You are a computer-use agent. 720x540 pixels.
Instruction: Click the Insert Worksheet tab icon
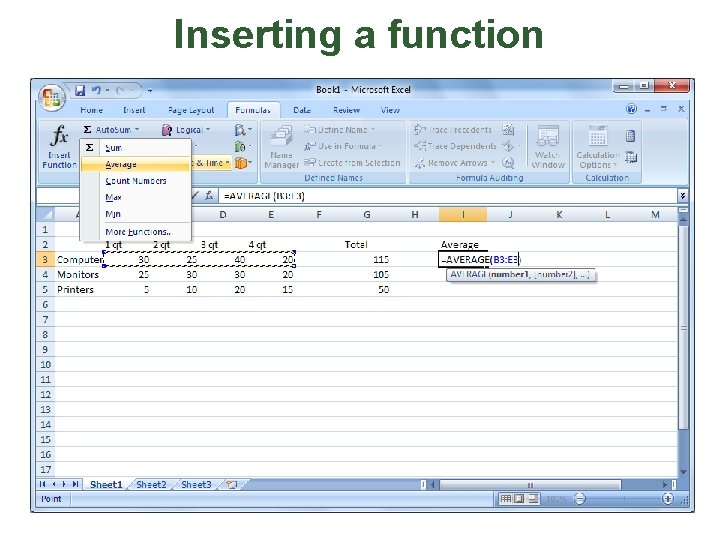(x=232, y=485)
